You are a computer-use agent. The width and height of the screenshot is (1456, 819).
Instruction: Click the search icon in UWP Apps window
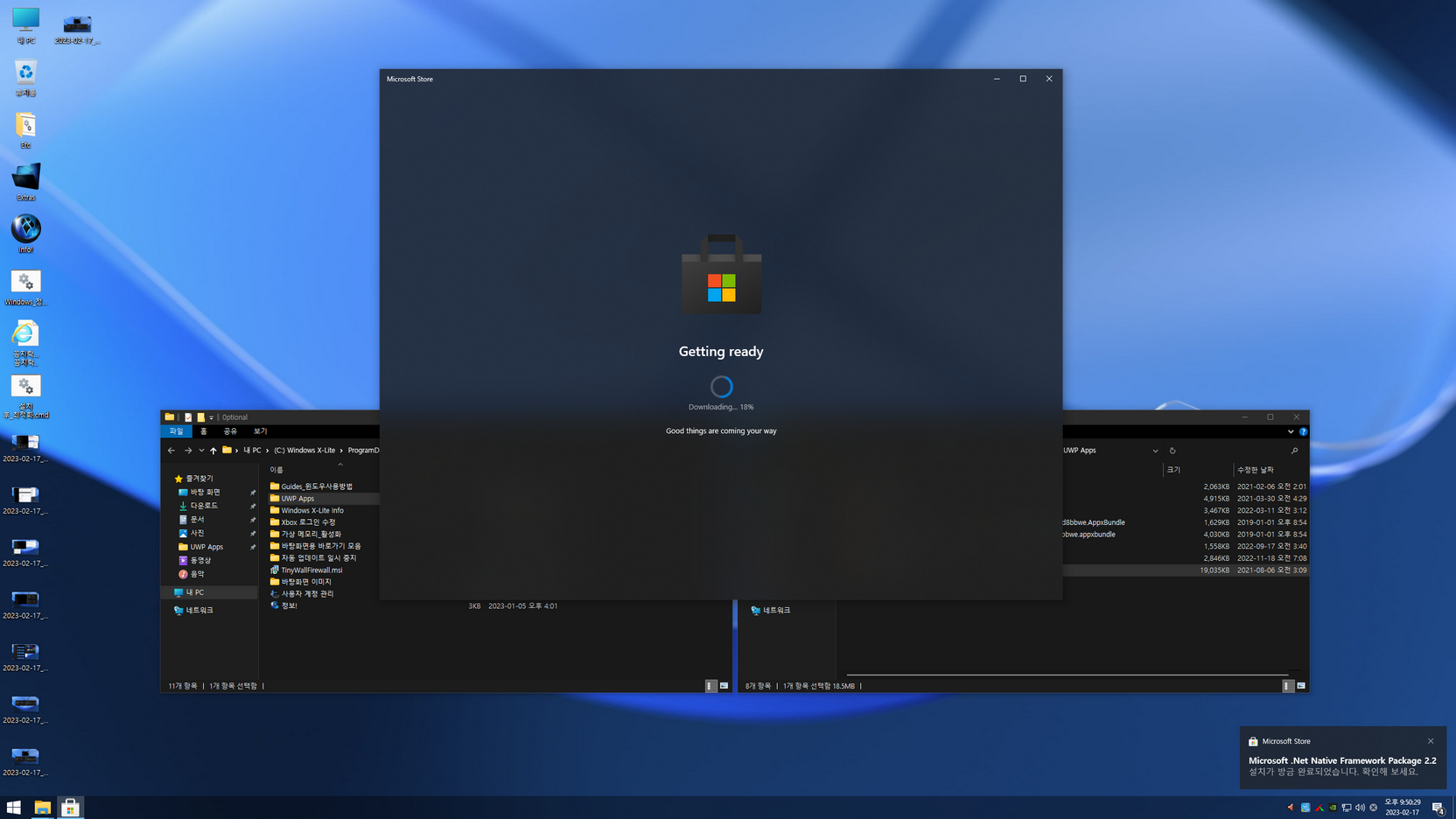pyautogui.click(x=1294, y=451)
